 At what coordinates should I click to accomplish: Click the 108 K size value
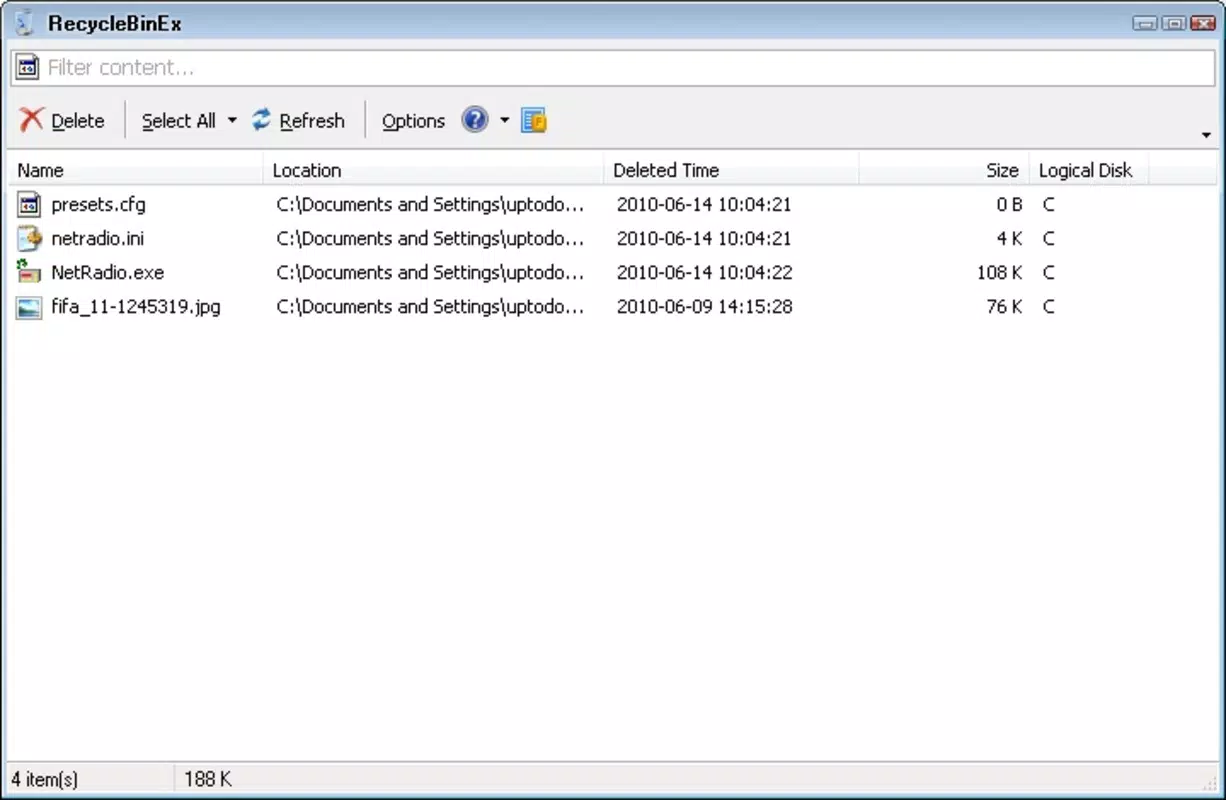click(x=999, y=272)
